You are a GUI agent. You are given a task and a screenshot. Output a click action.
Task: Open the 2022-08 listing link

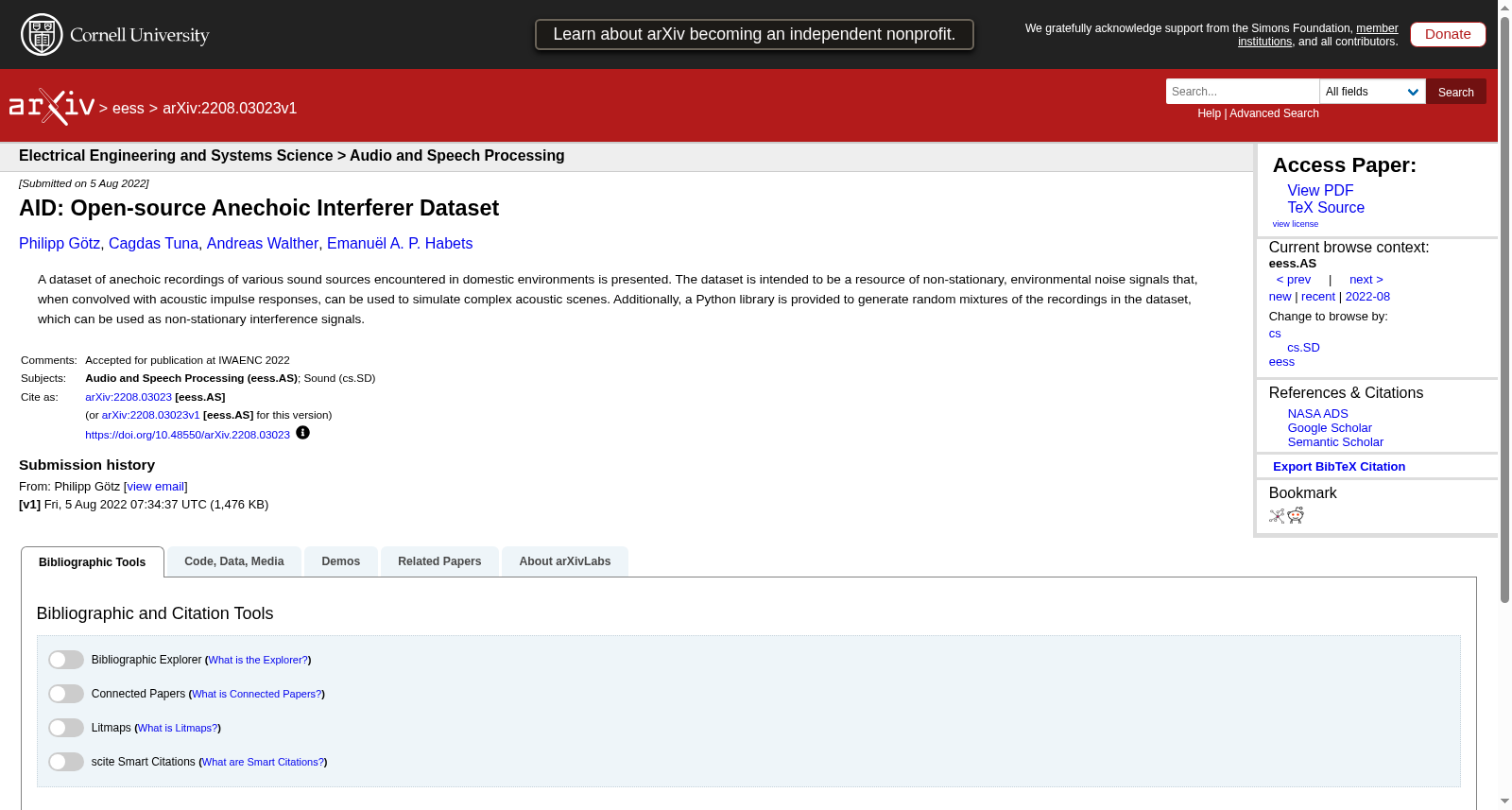(1367, 297)
